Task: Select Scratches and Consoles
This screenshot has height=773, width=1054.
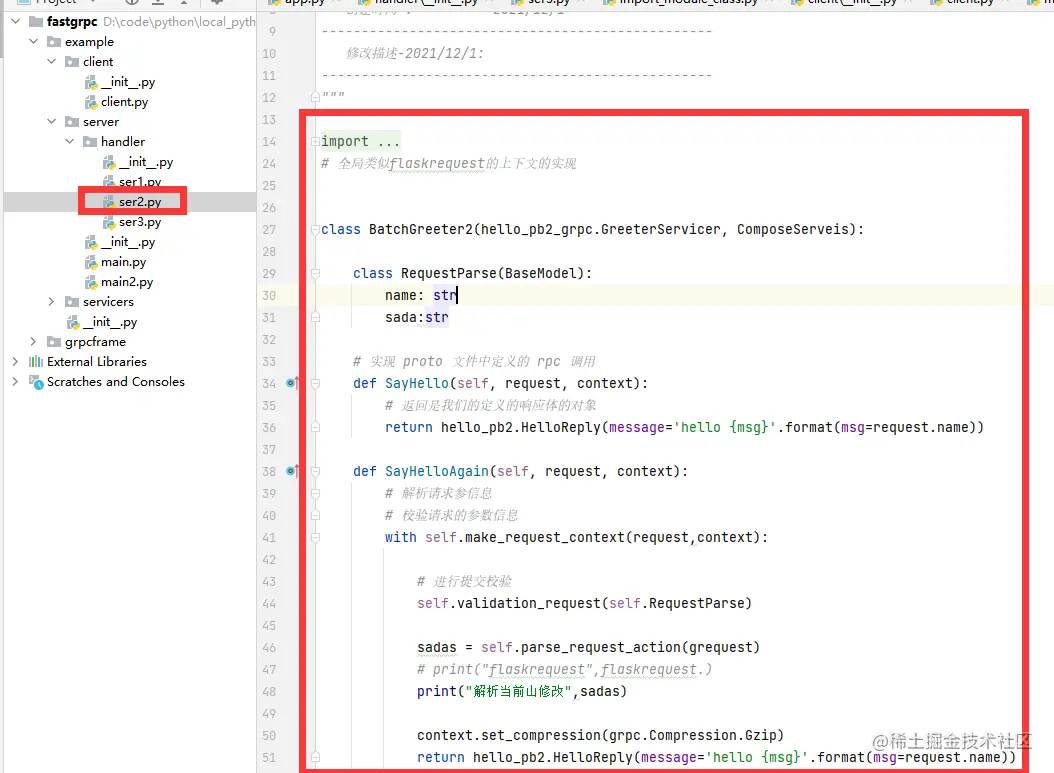Action: pos(116,382)
